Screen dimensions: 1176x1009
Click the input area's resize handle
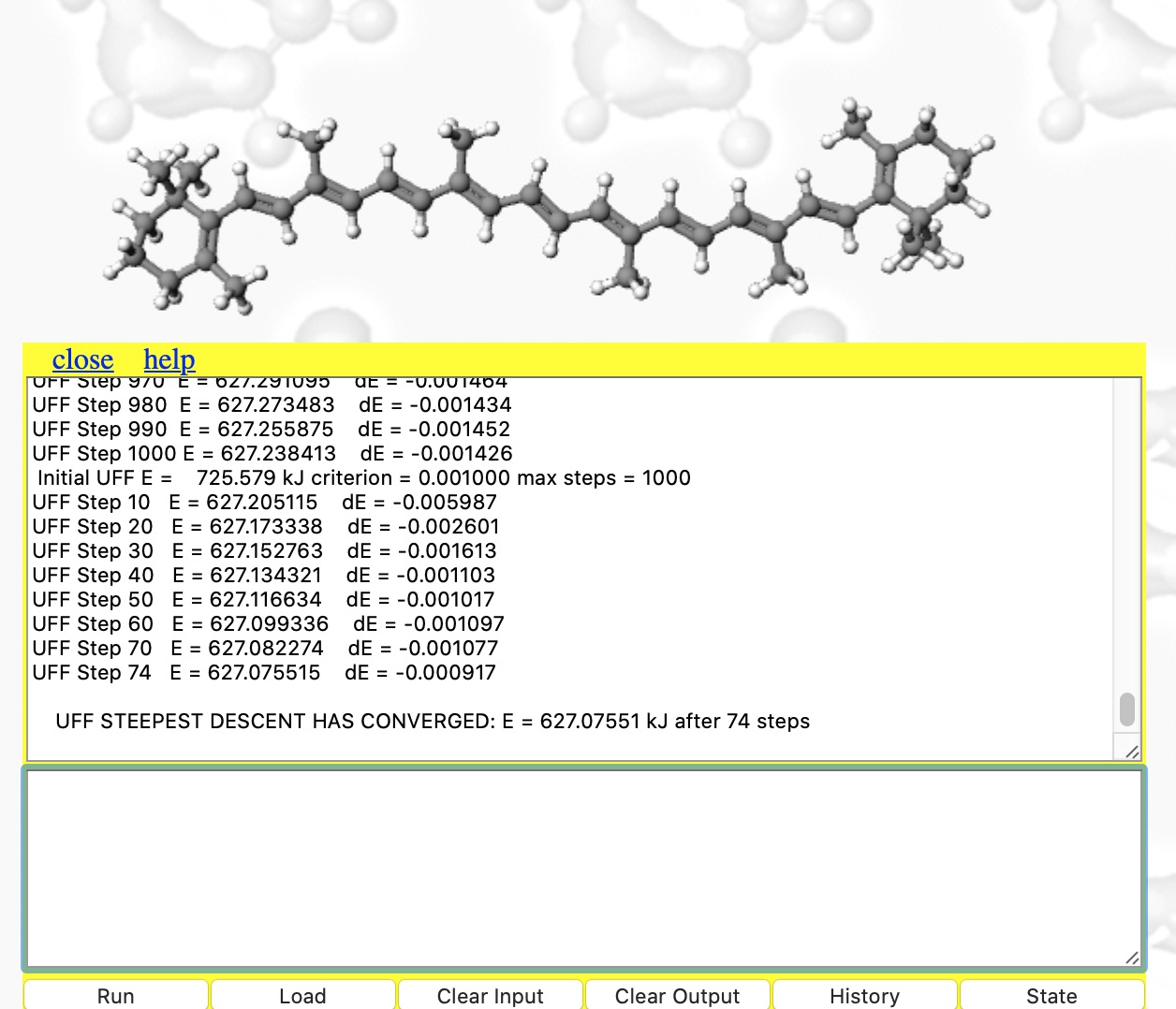pos(1132,958)
